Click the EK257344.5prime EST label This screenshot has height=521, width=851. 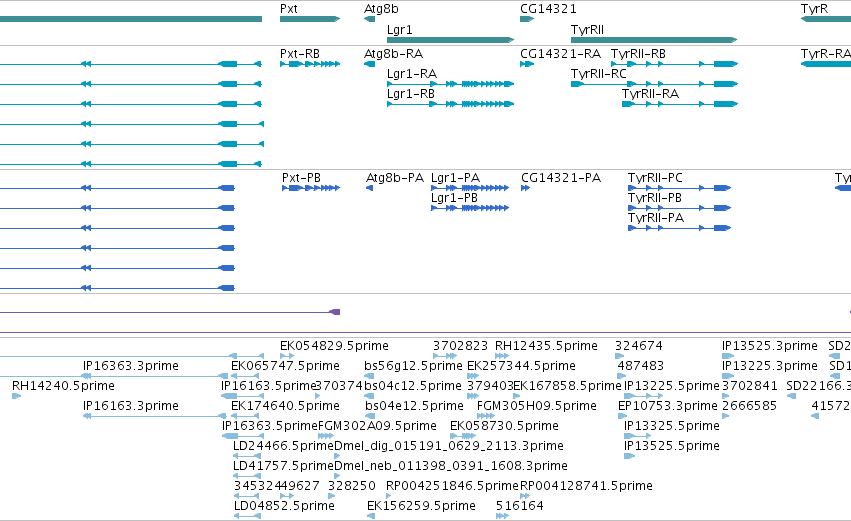(x=521, y=366)
